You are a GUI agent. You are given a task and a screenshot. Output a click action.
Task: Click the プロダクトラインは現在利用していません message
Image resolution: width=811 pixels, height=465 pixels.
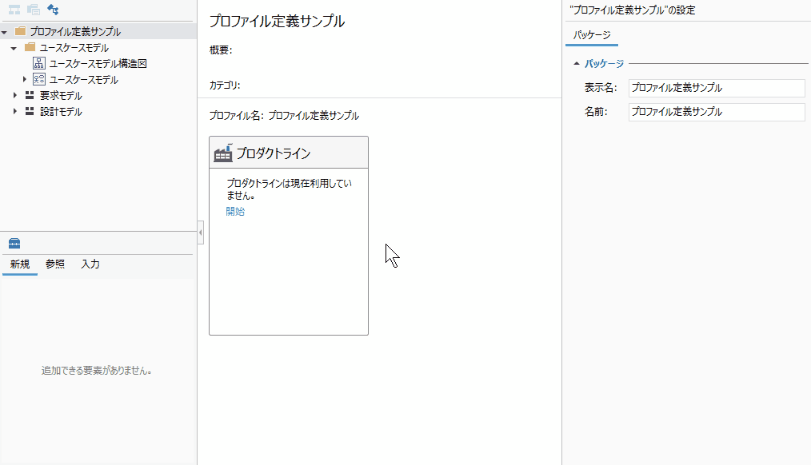pyautogui.click(x=289, y=189)
